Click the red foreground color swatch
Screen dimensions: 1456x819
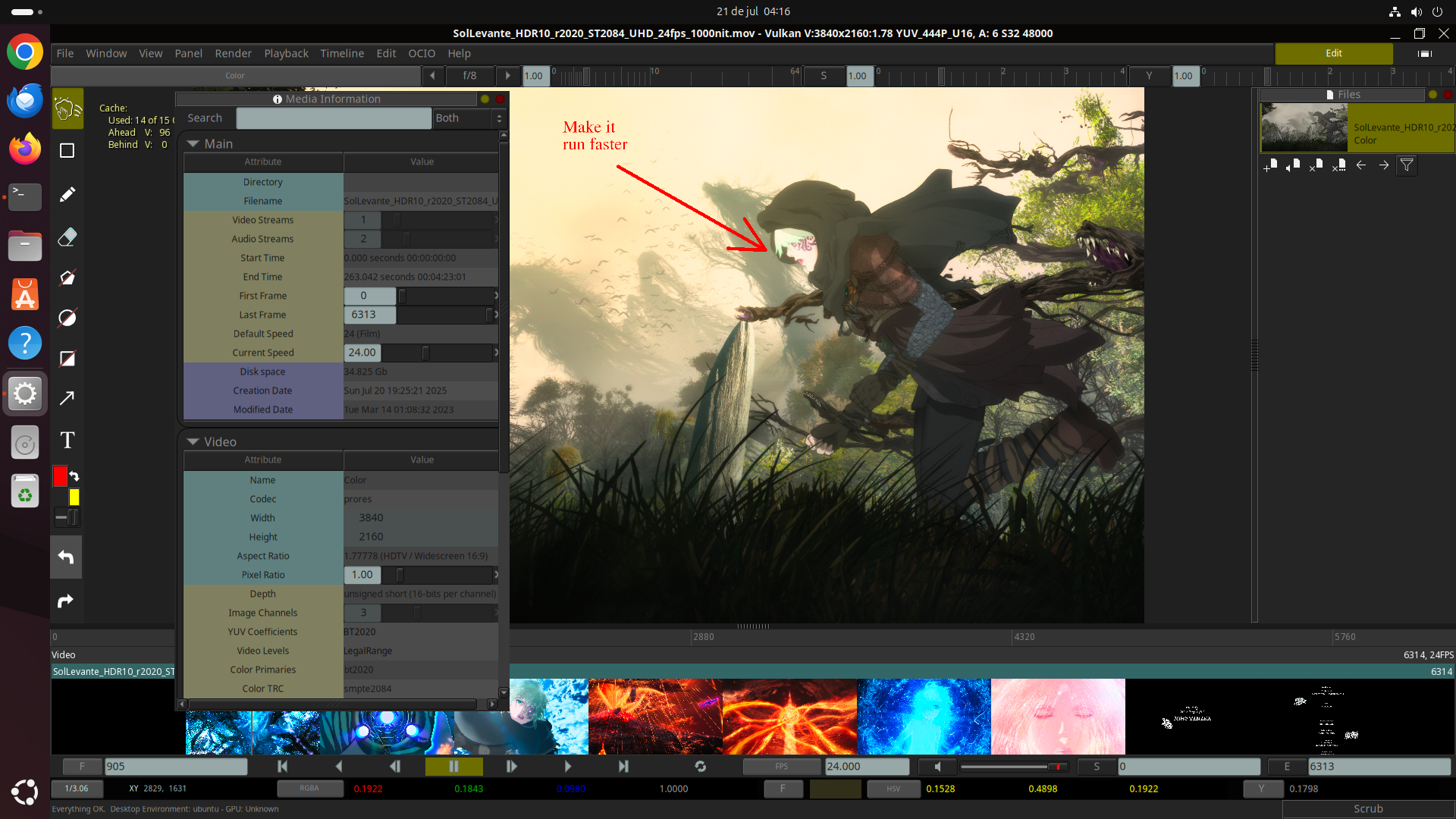(x=60, y=476)
